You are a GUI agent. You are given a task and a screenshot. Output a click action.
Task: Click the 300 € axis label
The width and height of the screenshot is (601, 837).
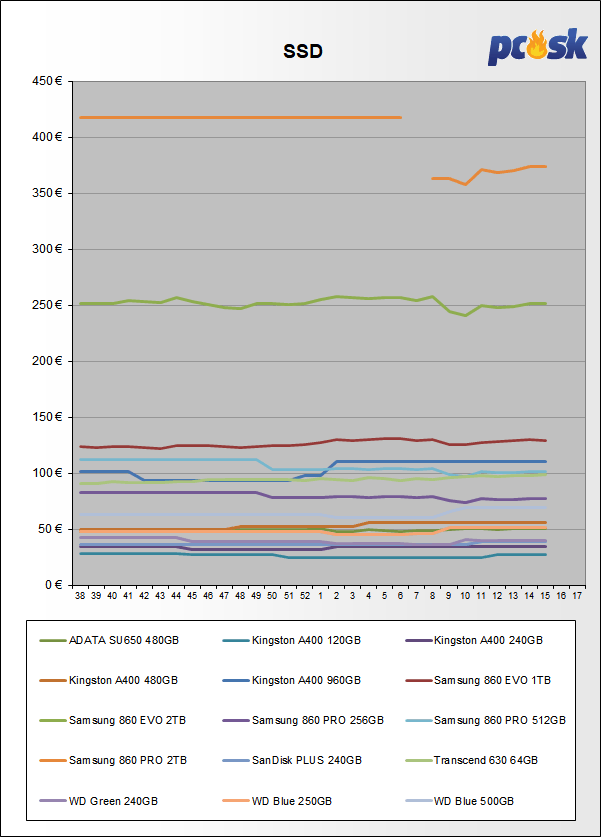click(x=47, y=249)
